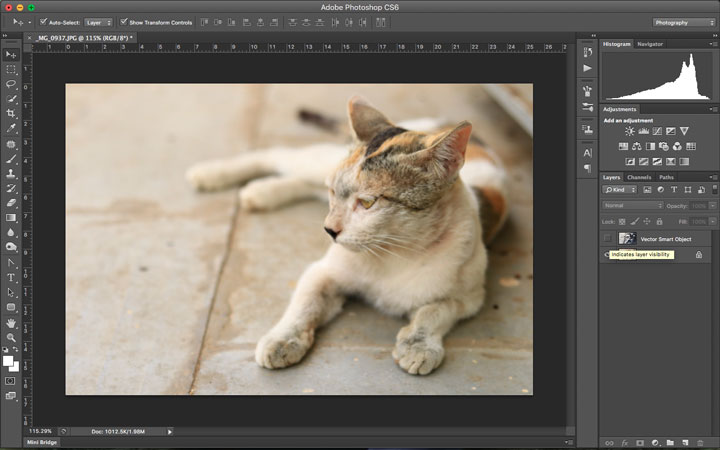Open the Auto-Select Layer dropdown

[98, 21]
